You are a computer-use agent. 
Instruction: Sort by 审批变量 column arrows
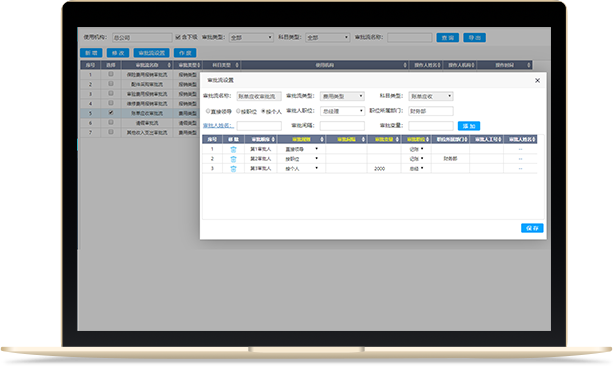click(397, 139)
